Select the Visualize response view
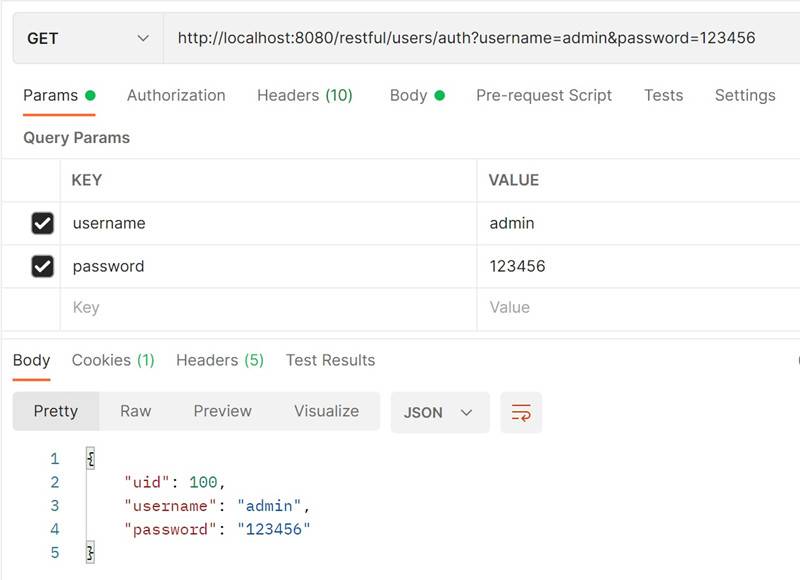 [x=326, y=411]
